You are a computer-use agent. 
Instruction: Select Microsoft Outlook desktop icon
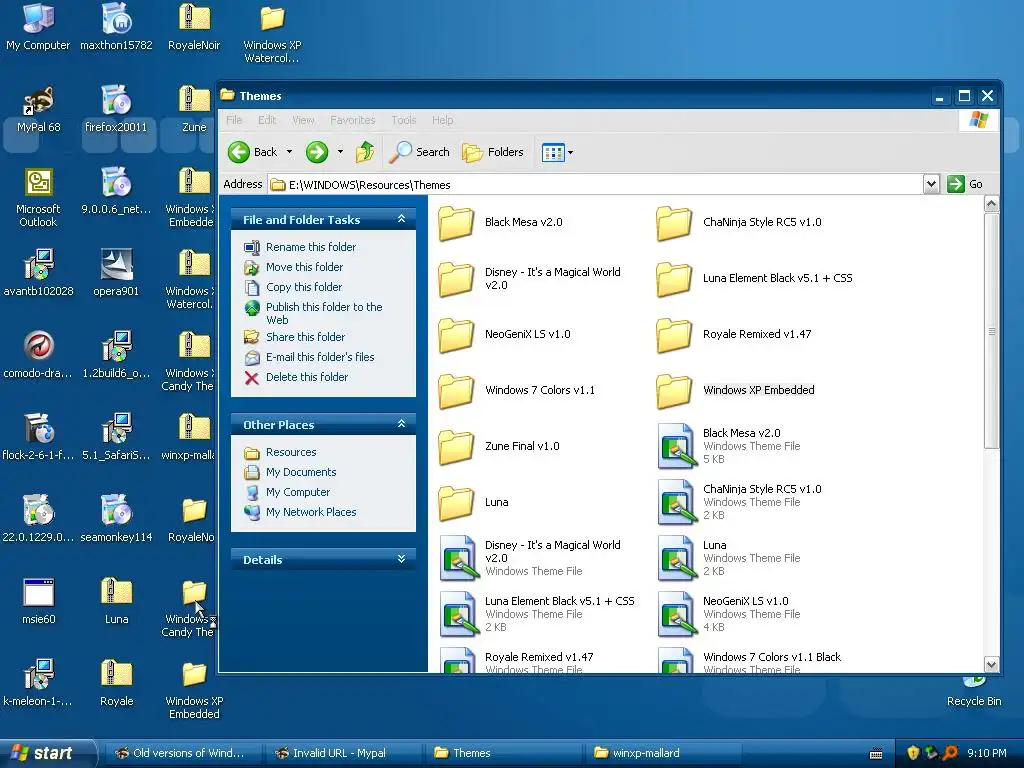(x=38, y=197)
